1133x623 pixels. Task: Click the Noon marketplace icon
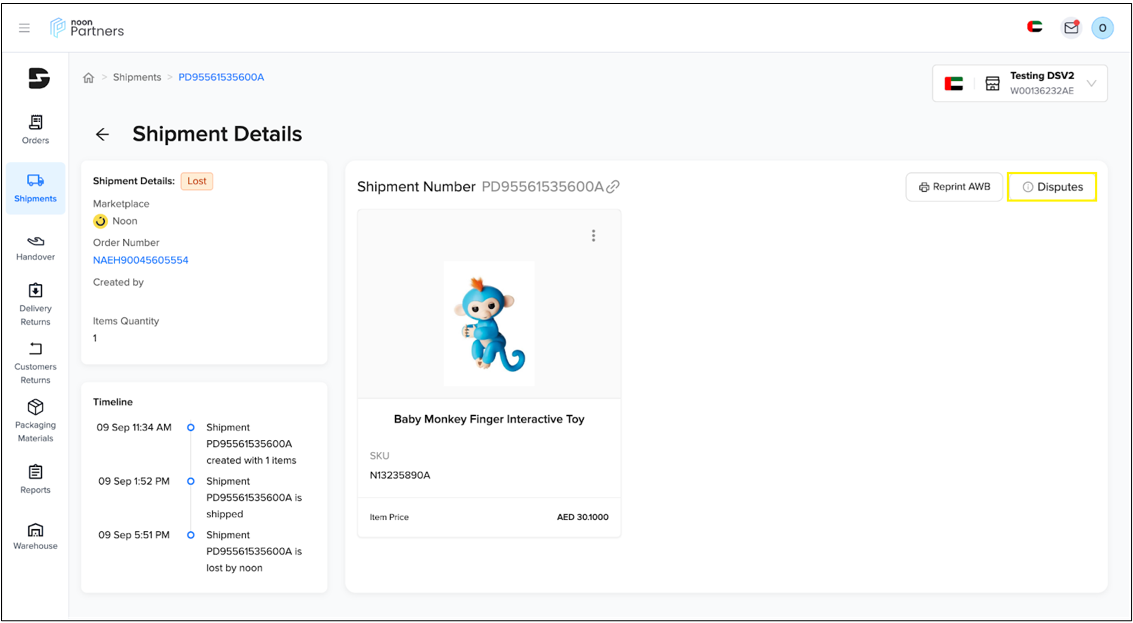(x=100, y=221)
